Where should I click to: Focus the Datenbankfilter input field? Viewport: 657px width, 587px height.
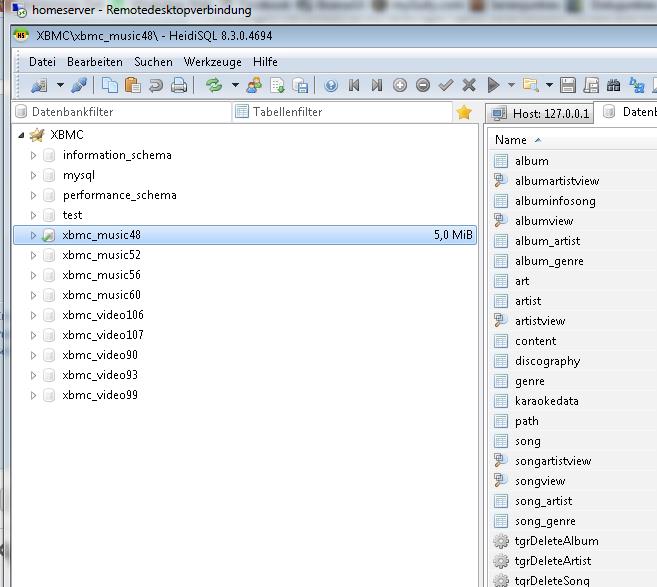122,112
